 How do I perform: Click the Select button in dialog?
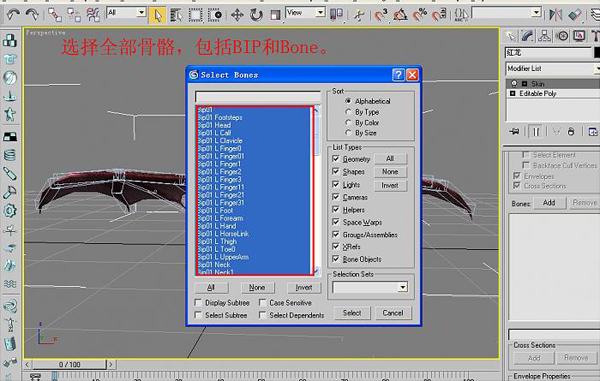coord(352,313)
